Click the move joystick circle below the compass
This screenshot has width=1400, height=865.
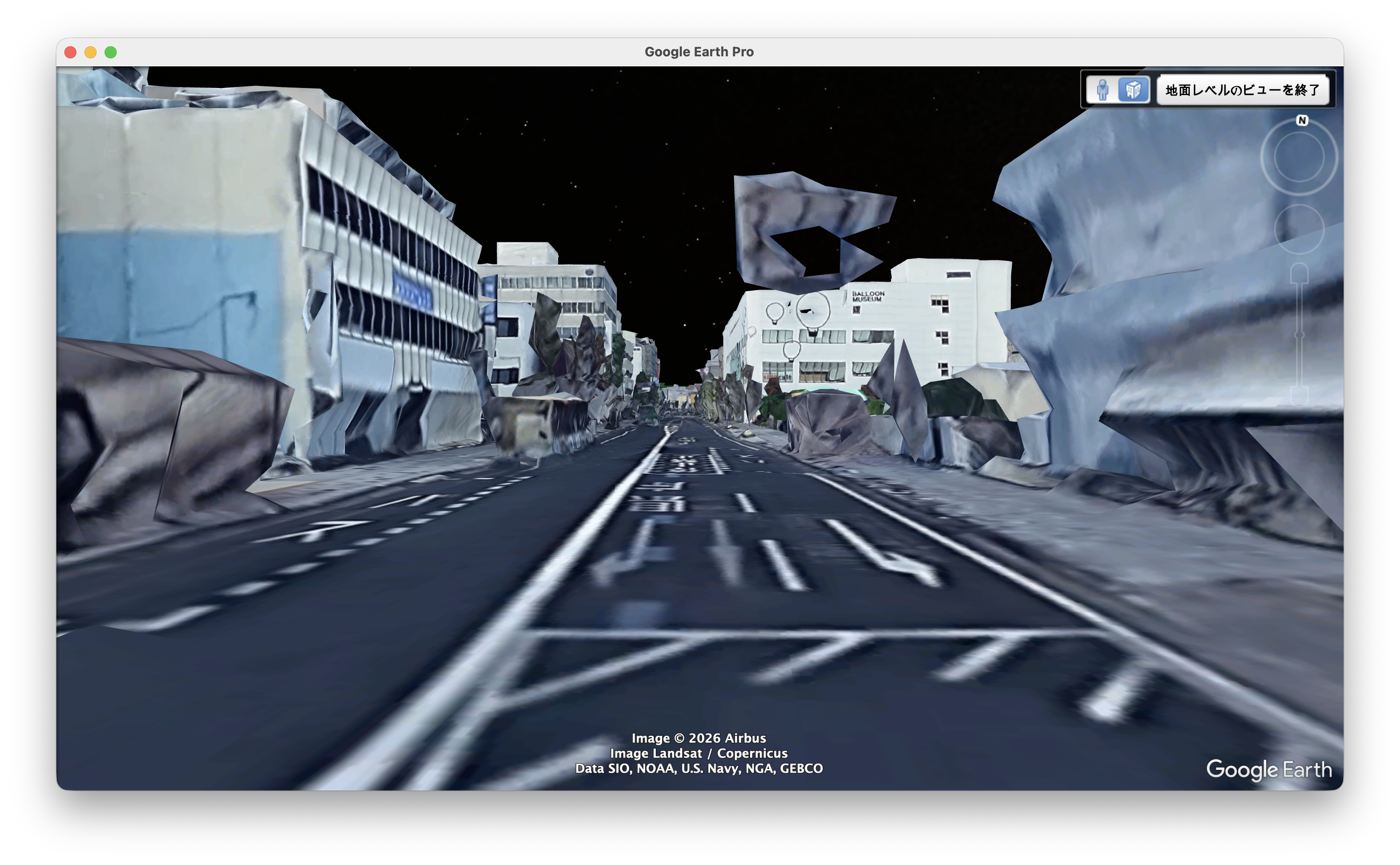tap(1299, 229)
